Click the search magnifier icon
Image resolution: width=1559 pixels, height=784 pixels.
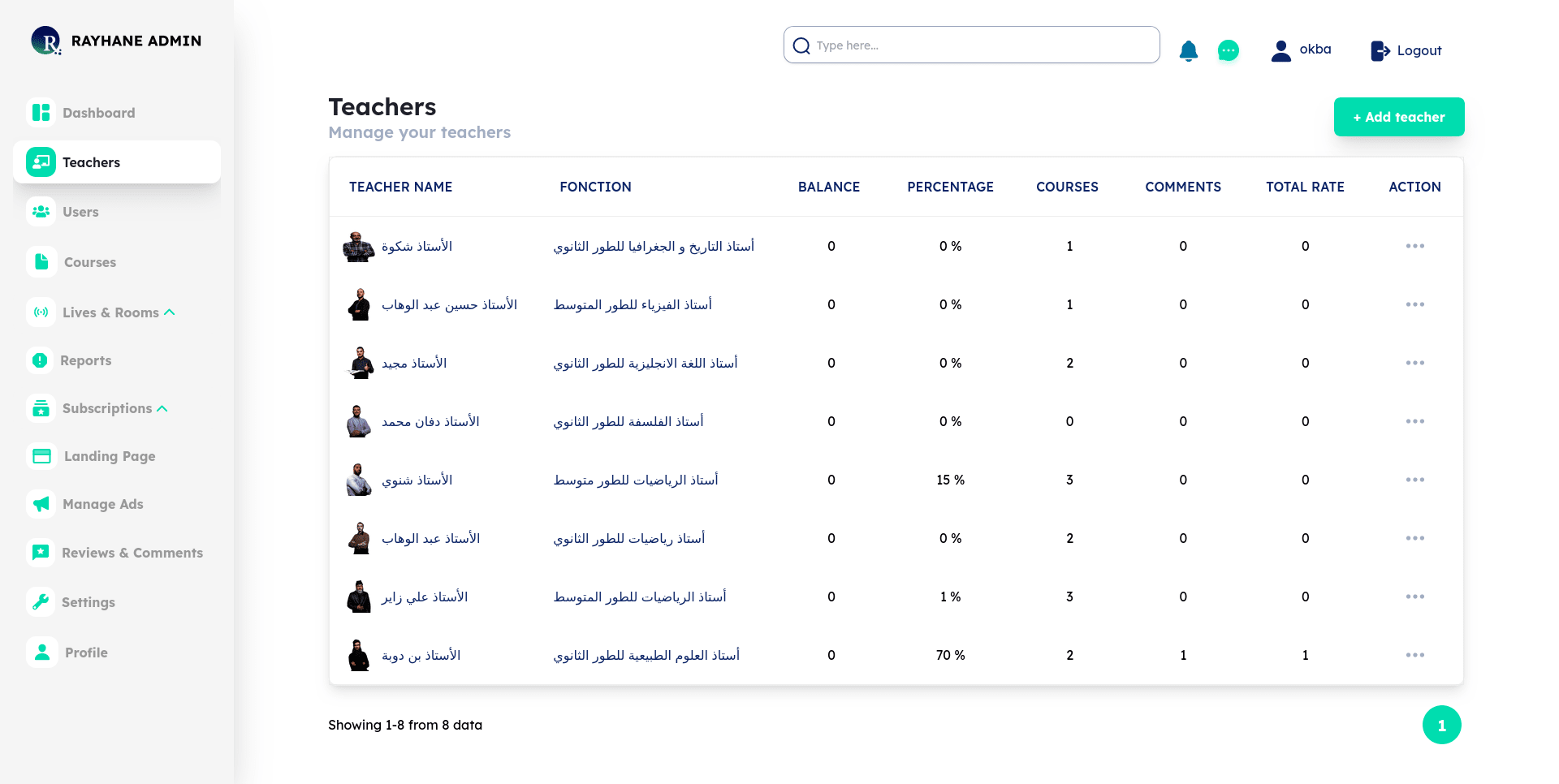pos(801,45)
